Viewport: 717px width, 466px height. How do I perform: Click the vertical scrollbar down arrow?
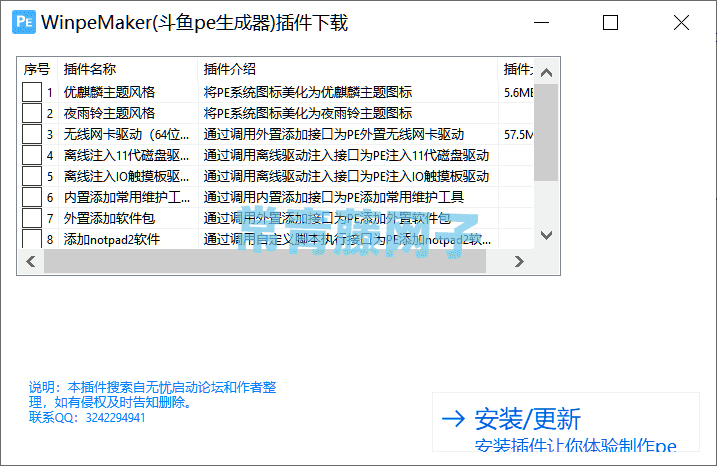(546, 235)
